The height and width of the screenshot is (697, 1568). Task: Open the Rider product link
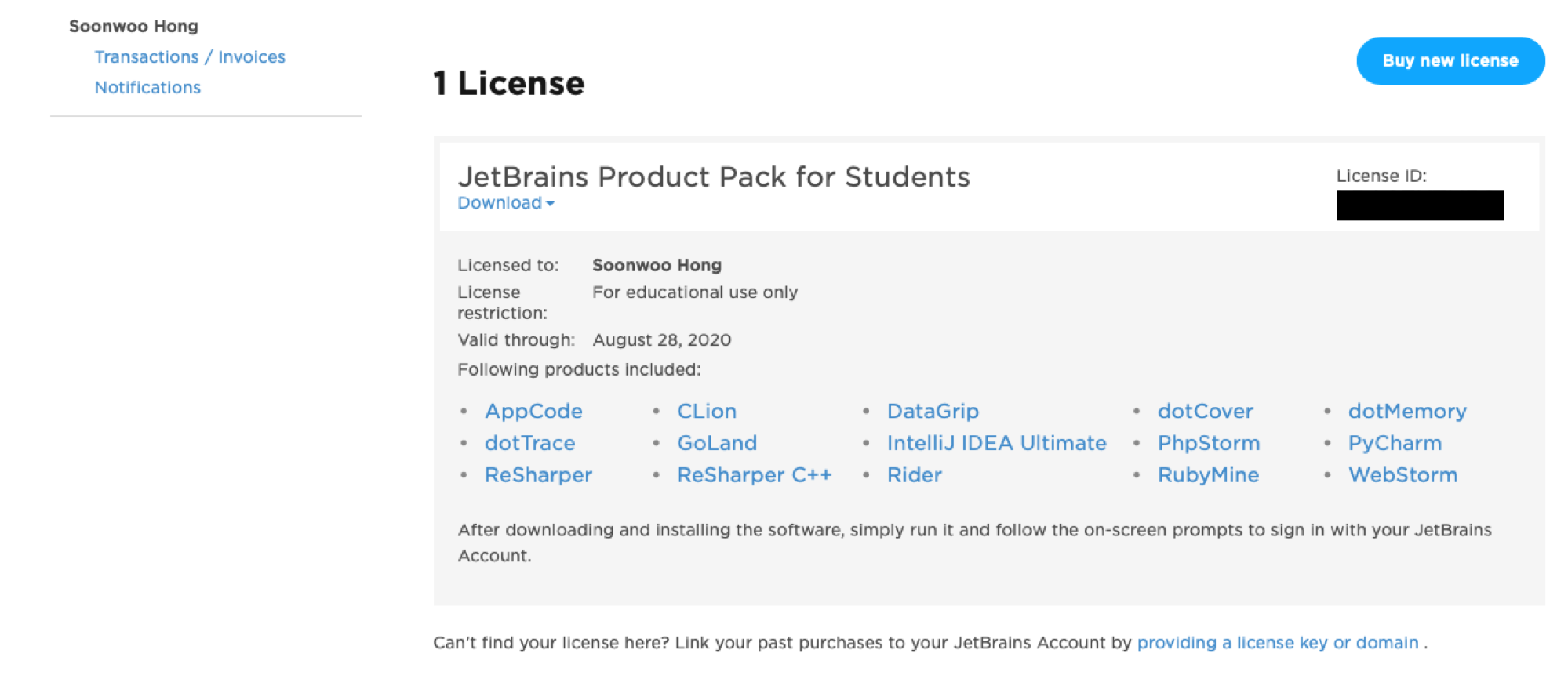click(914, 474)
